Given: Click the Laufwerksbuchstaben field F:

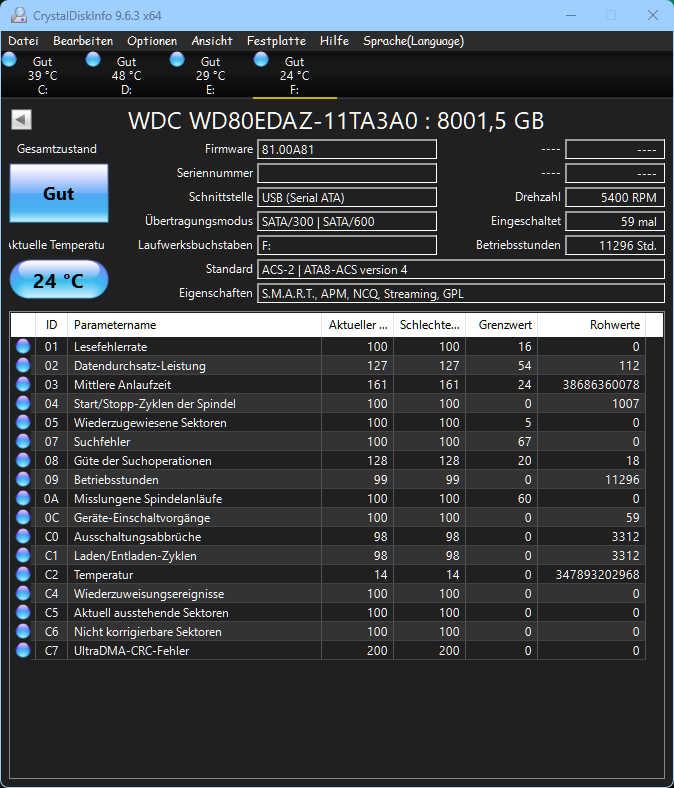Looking at the screenshot, I should (347, 246).
